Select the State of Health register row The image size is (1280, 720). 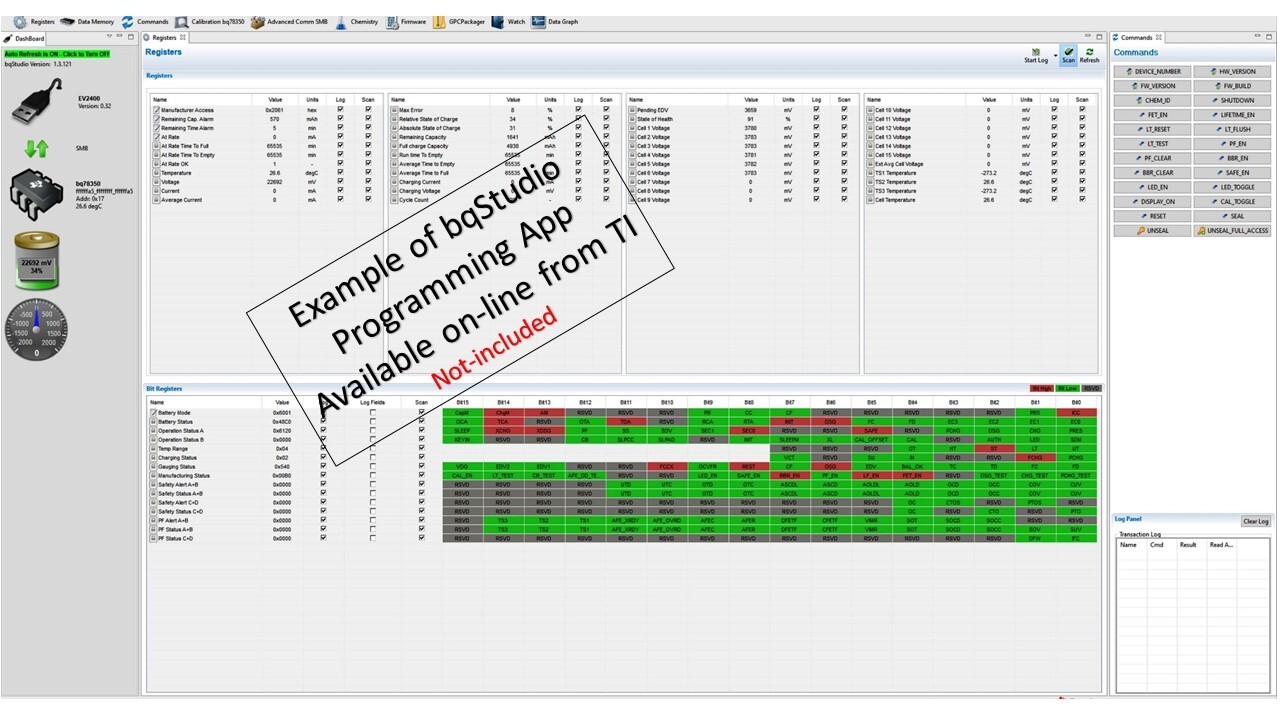[x=742, y=119]
